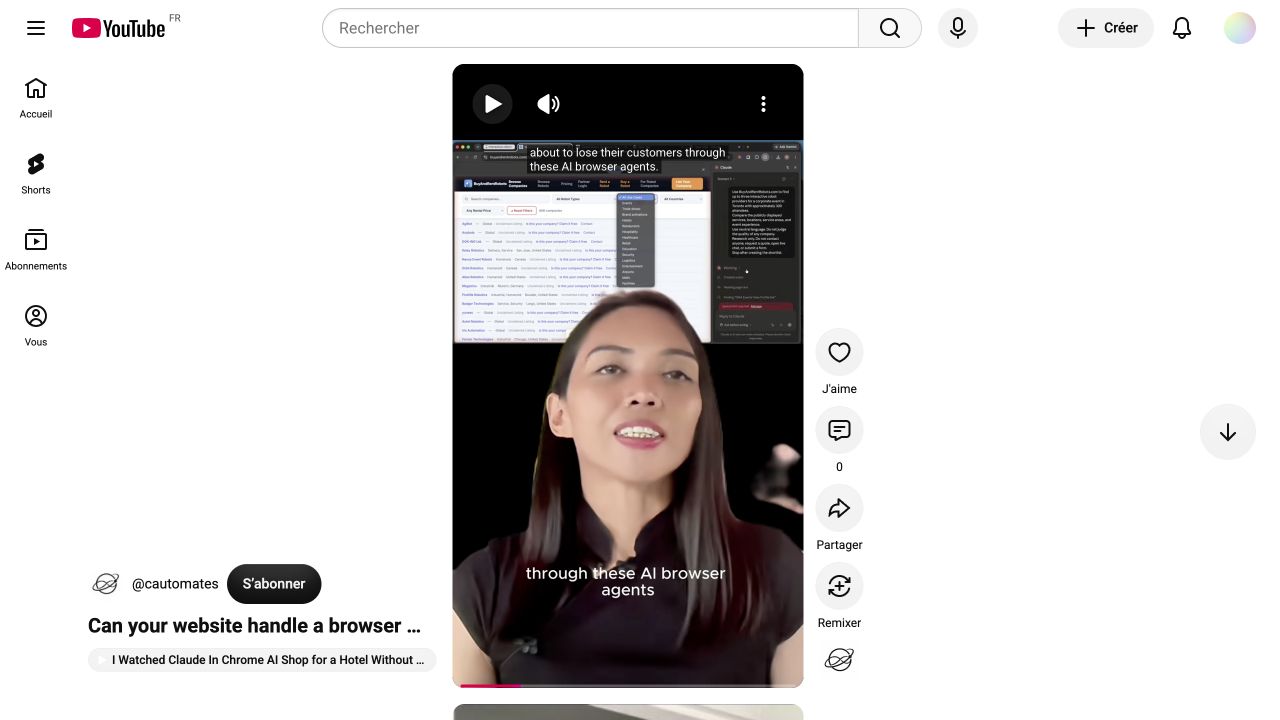Like this Short with the heart
Image resolution: width=1280 pixels, height=720 pixels.
[x=839, y=352]
